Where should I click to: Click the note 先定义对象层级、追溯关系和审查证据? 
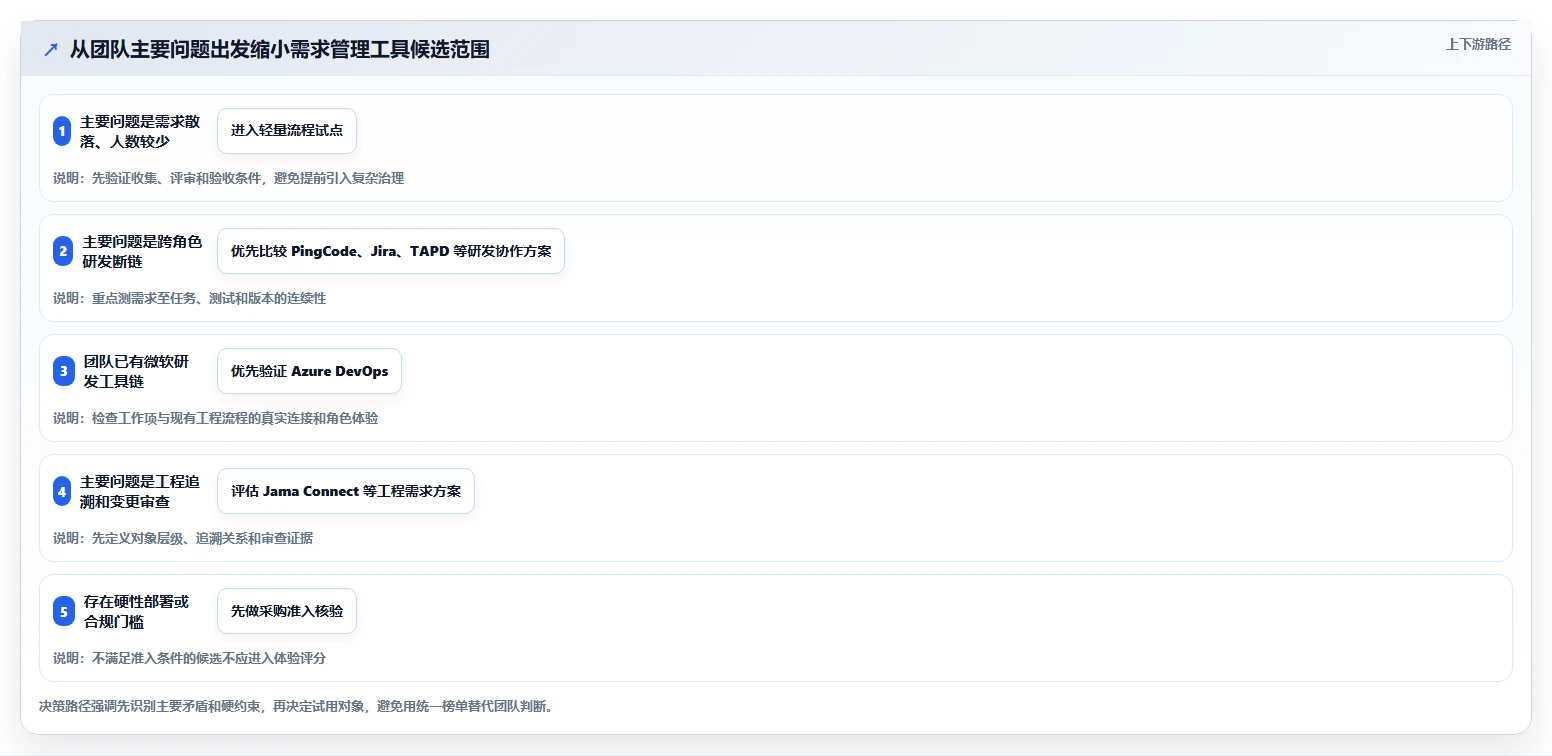[x=183, y=538]
